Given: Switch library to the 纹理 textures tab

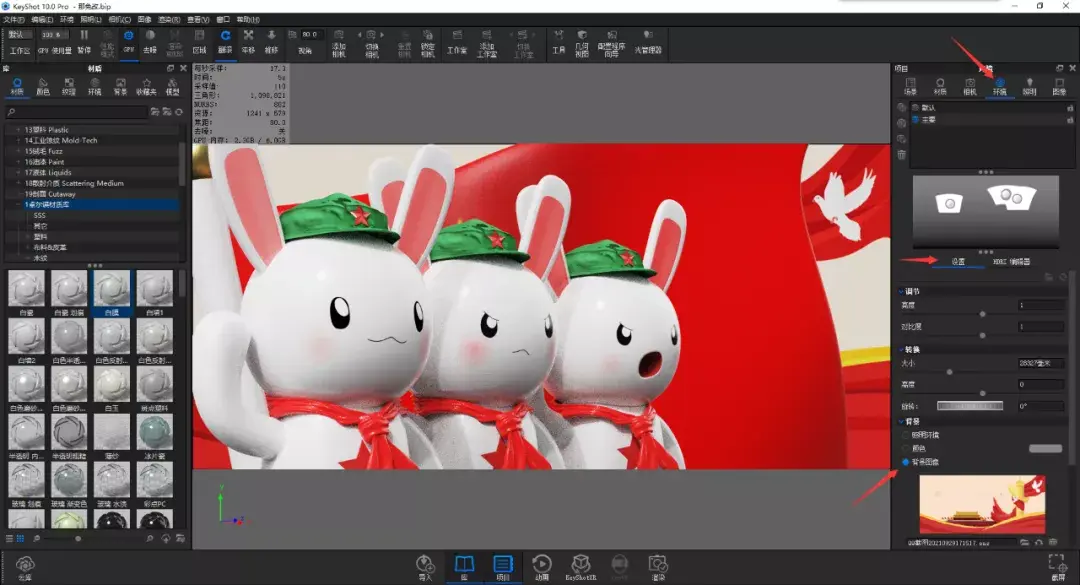Looking at the screenshot, I should [x=69, y=87].
